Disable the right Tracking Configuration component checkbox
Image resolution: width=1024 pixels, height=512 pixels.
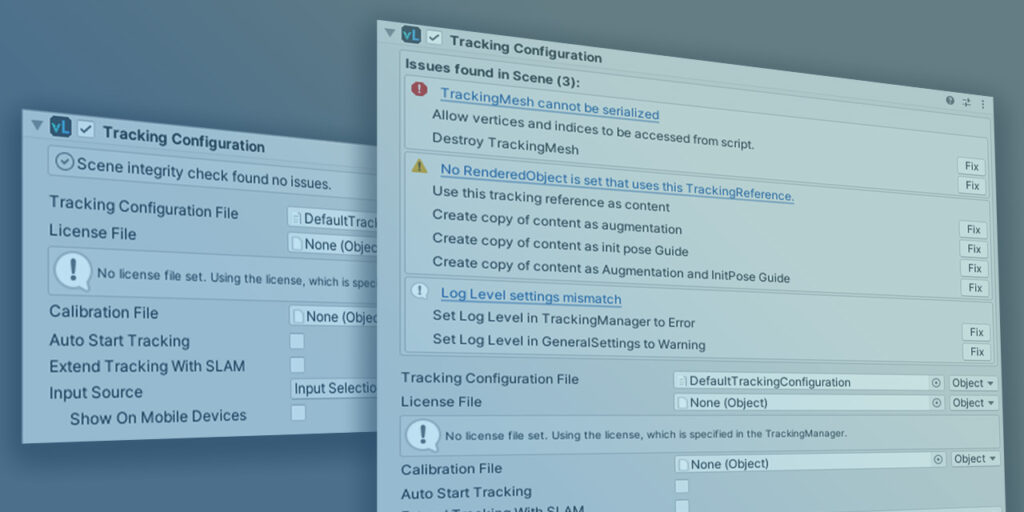(434, 38)
